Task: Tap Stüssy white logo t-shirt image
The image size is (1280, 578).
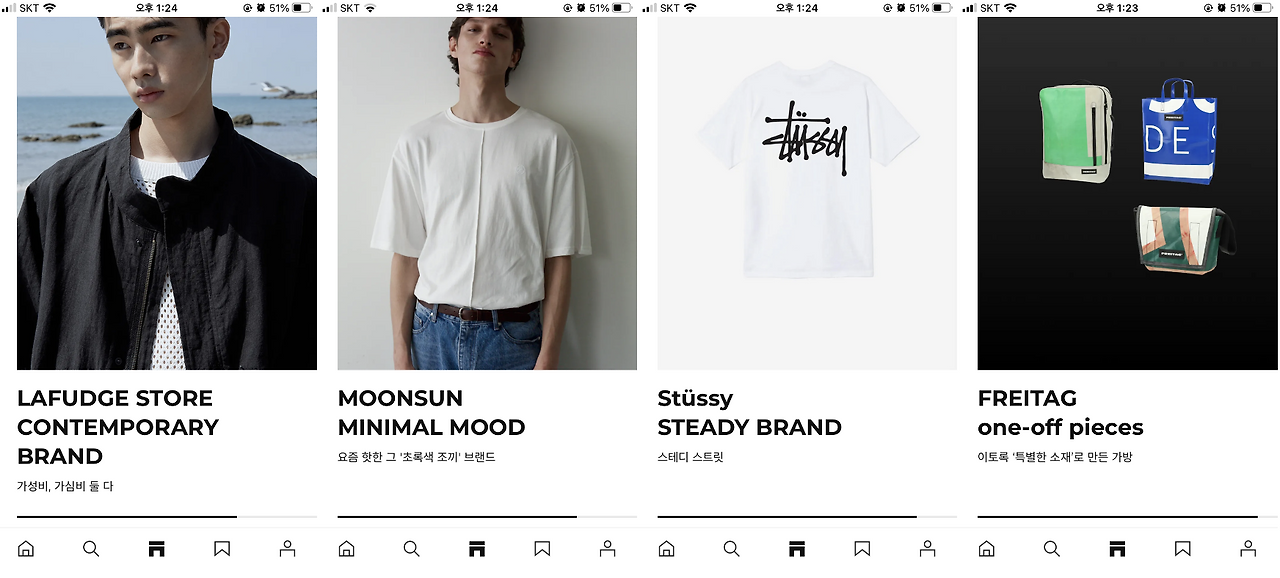Action: [807, 193]
